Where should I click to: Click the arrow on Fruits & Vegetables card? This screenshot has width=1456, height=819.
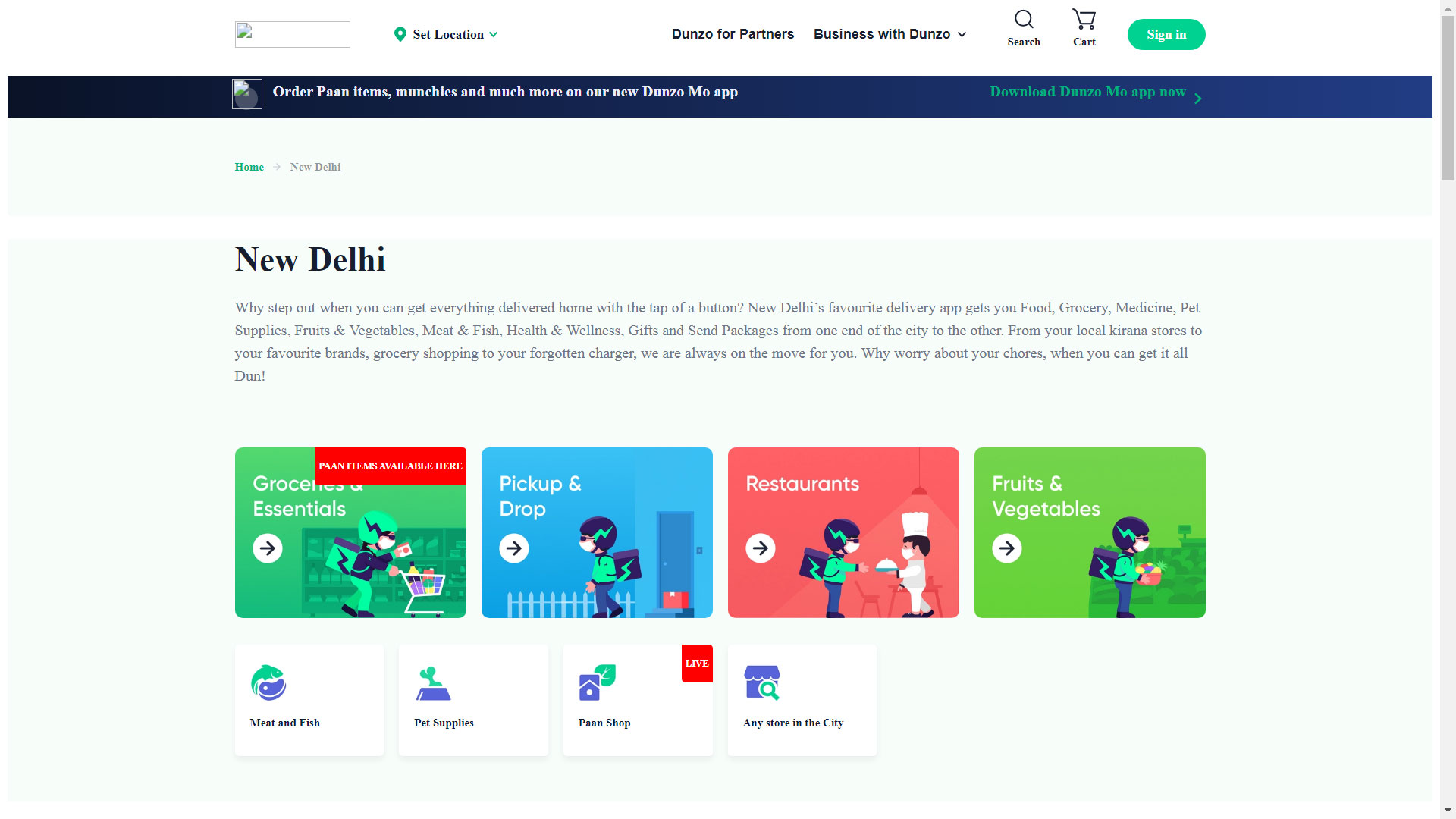1007,548
